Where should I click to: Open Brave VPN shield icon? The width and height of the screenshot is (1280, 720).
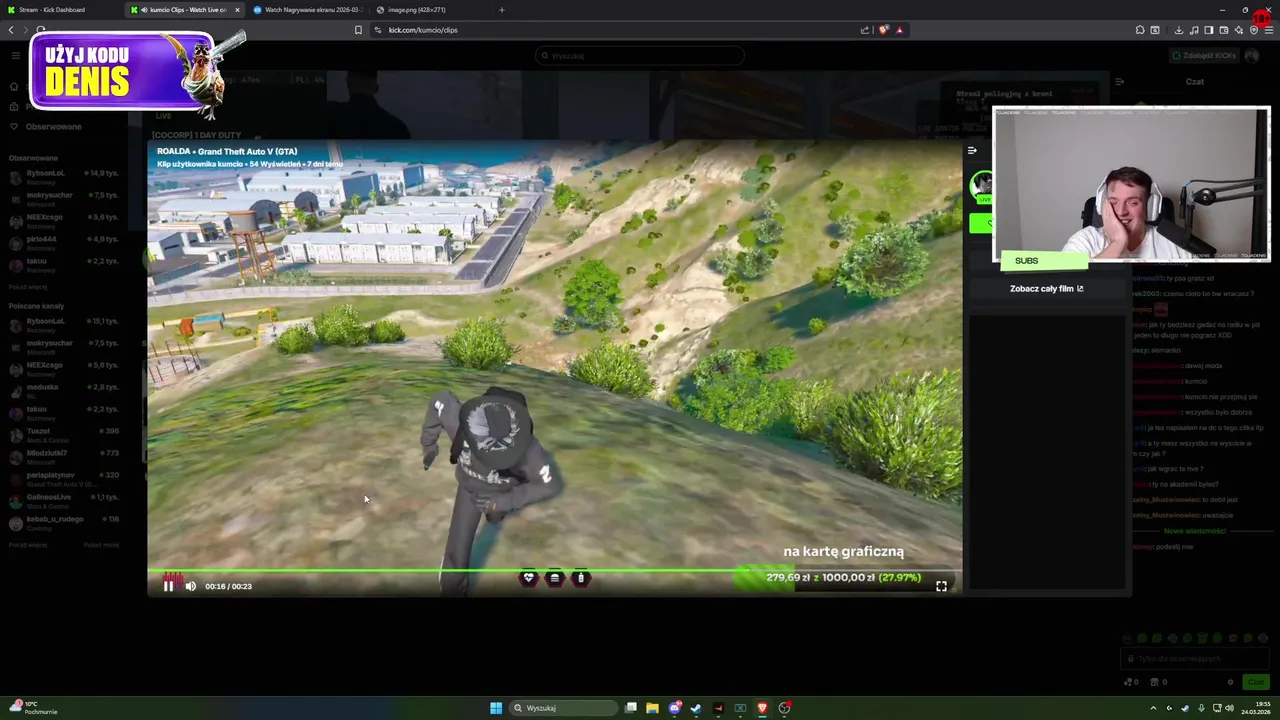click(1254, 30)
